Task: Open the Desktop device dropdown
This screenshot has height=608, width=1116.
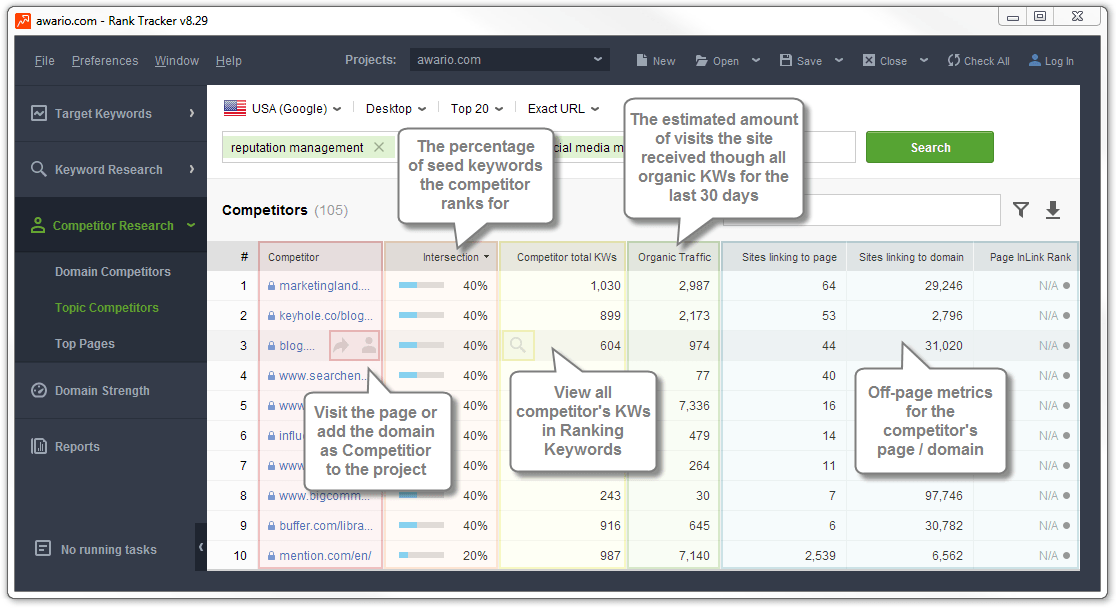Action: [396, 108]
